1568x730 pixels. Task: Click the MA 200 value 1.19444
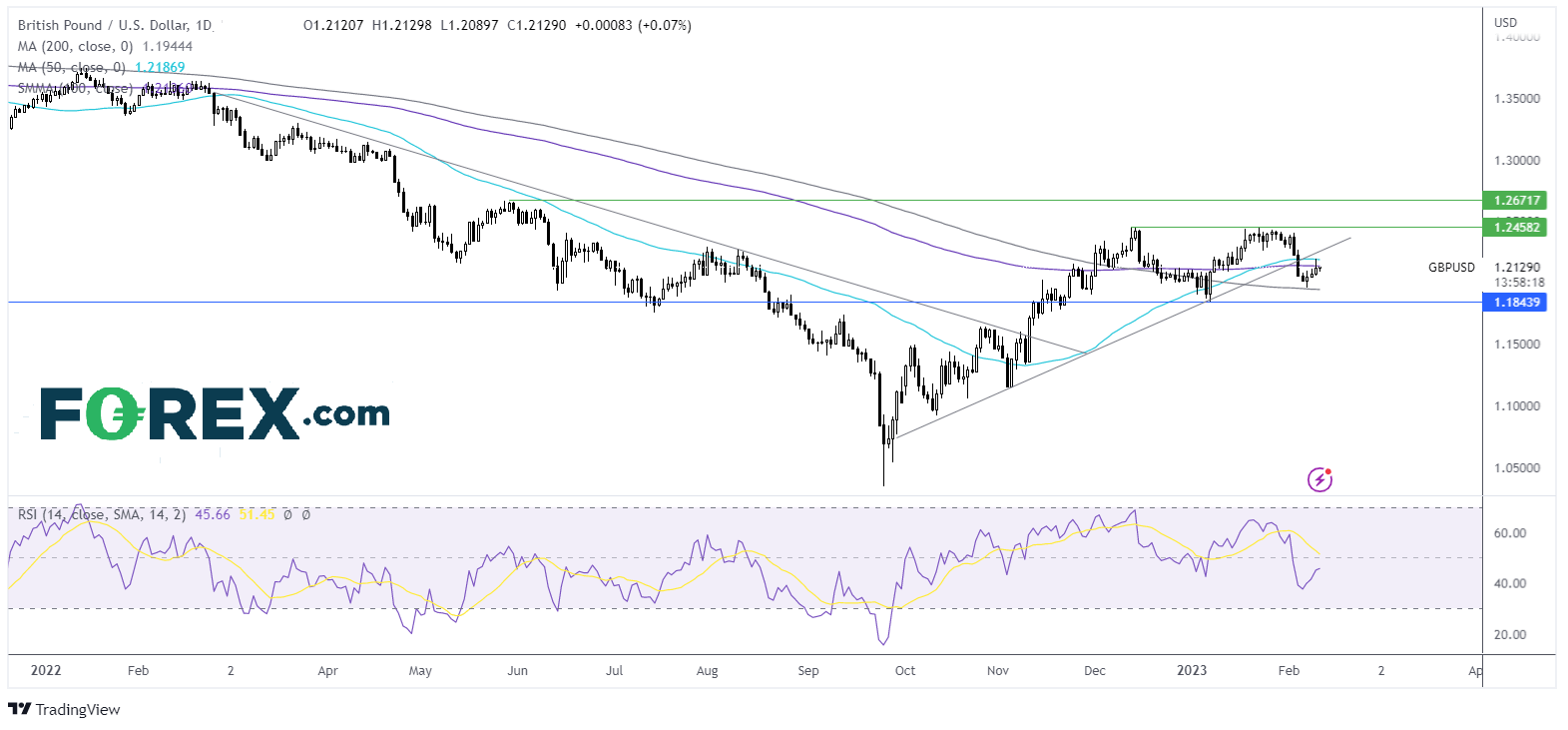[x=168, y=46]
